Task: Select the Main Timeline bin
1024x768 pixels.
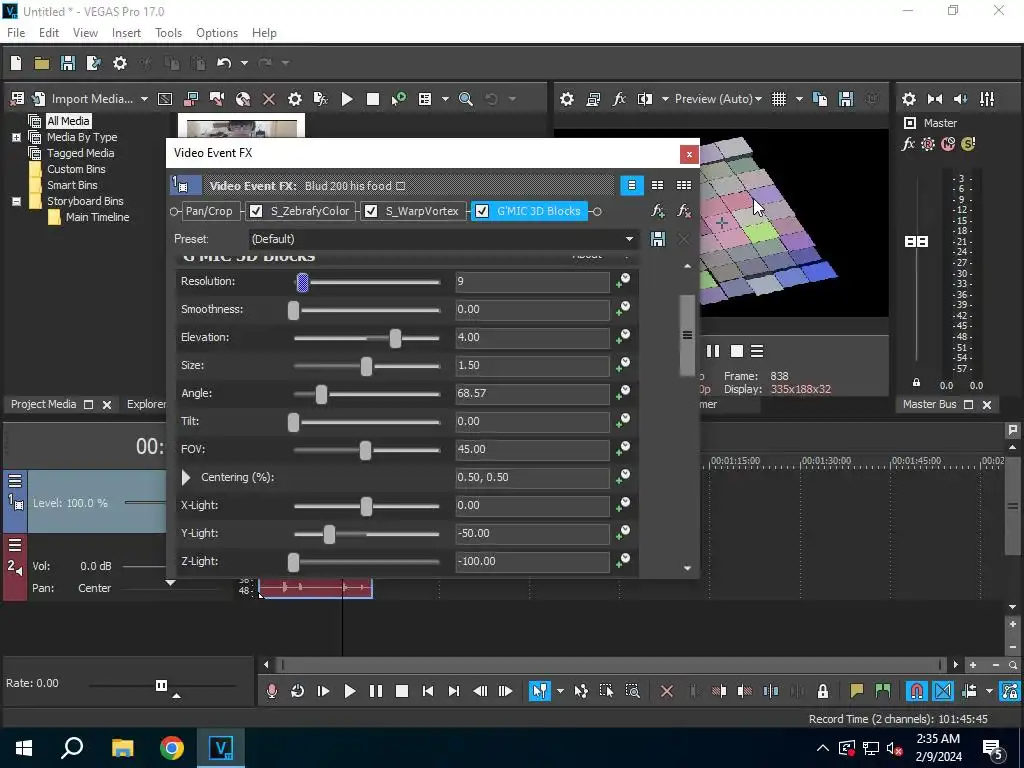Action: [97, 217]
